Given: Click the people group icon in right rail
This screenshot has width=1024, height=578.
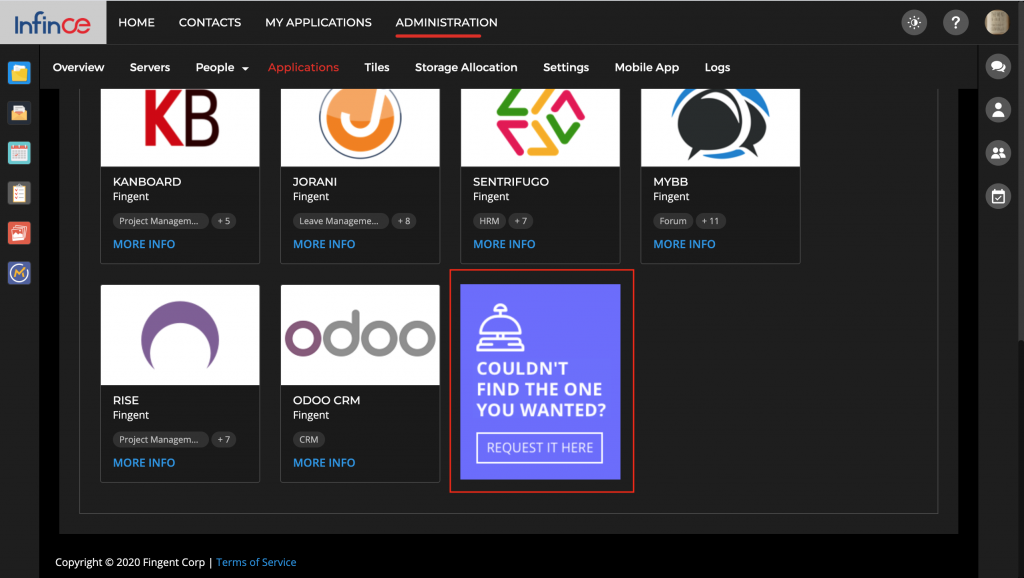Looking at the screenshot, I should (998, 153).
